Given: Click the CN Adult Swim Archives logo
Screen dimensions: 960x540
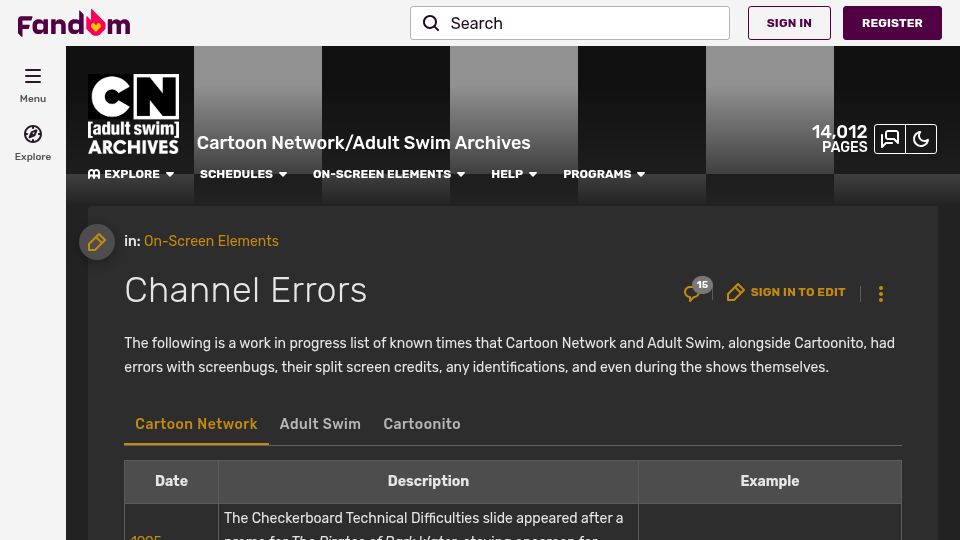Looking at the screenshot, I should [133, 114].
